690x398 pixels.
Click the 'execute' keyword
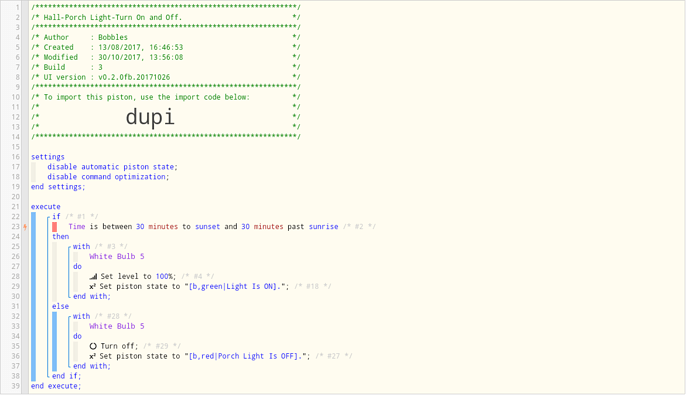[x=46, y=207]
